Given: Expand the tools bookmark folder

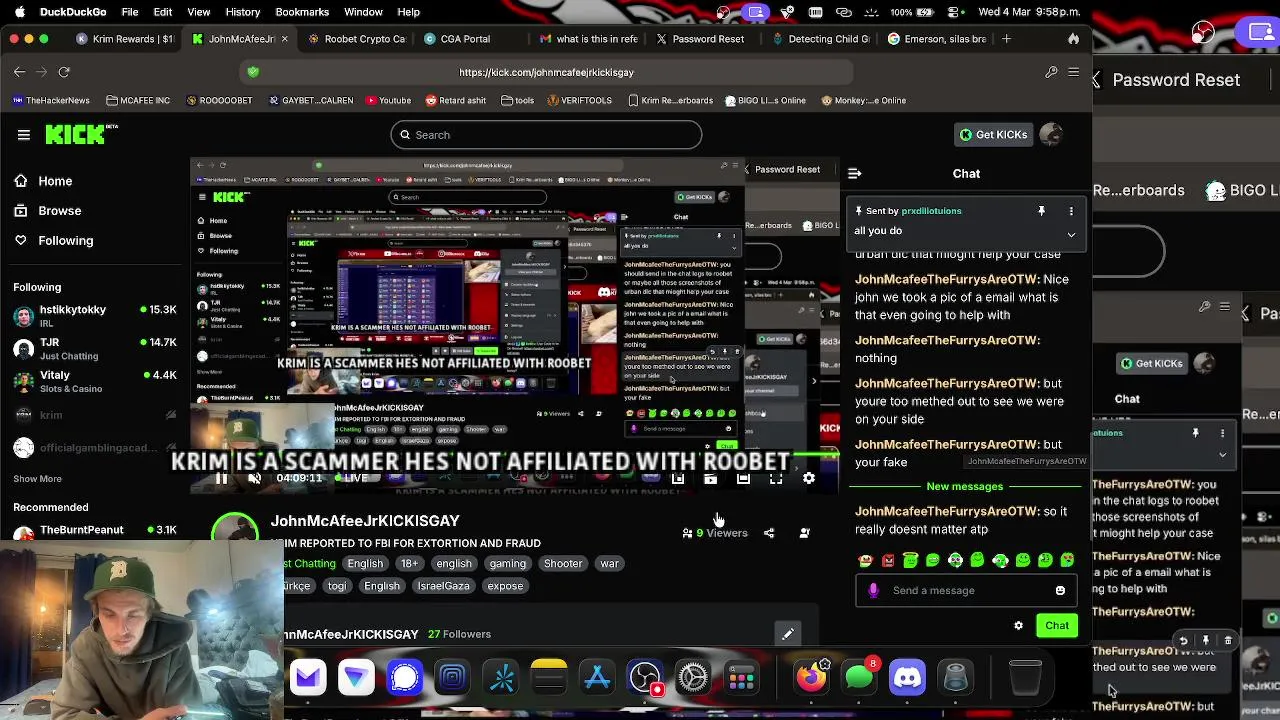Looking at the screenshot, I should tap(517, 100).
